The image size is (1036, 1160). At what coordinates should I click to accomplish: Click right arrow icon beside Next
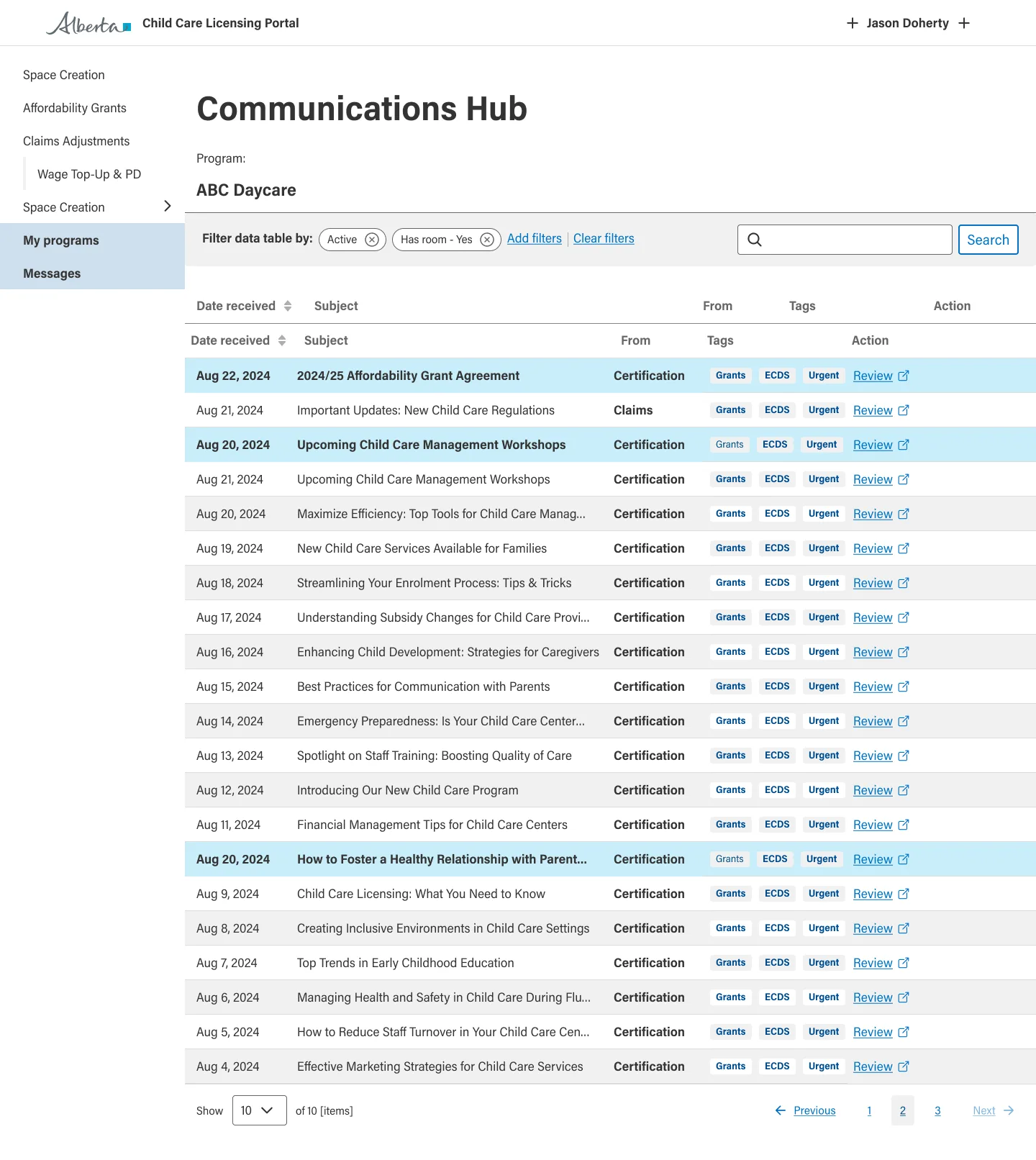click(x=1009, y=1110)
